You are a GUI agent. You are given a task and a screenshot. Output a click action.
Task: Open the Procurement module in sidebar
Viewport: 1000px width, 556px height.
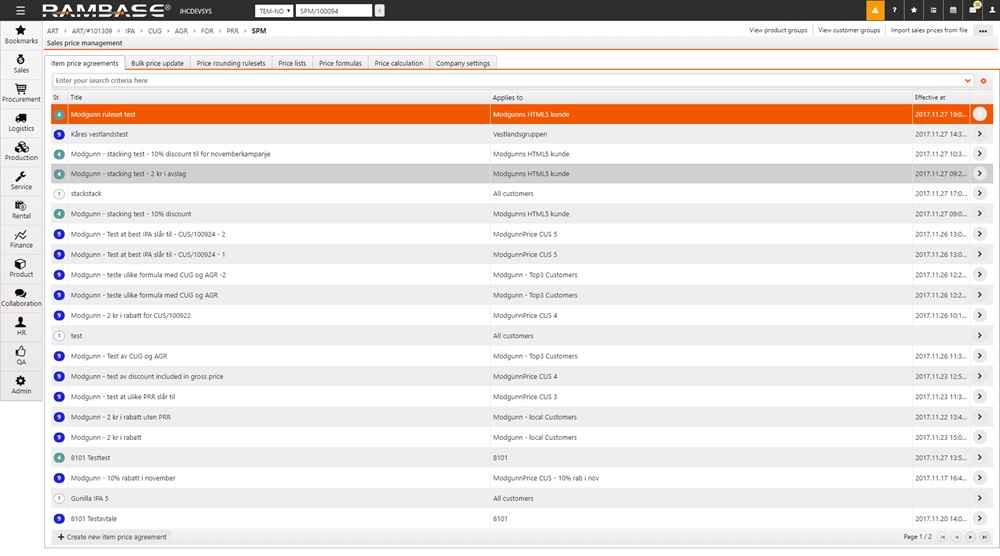[21, 93]
